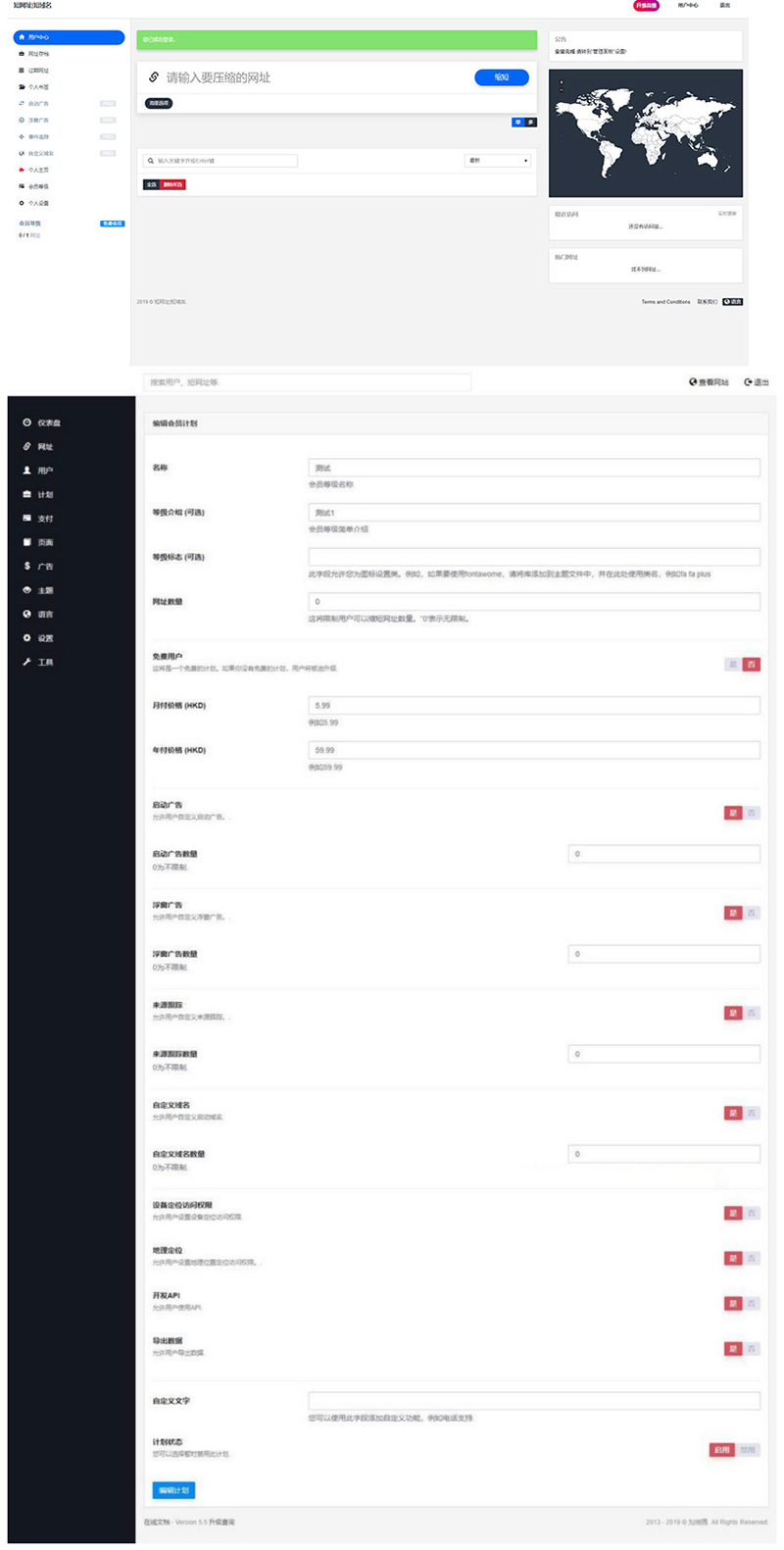Click the 工具 wrench icon
The image size is (784, 1550).
click(27, 662)
